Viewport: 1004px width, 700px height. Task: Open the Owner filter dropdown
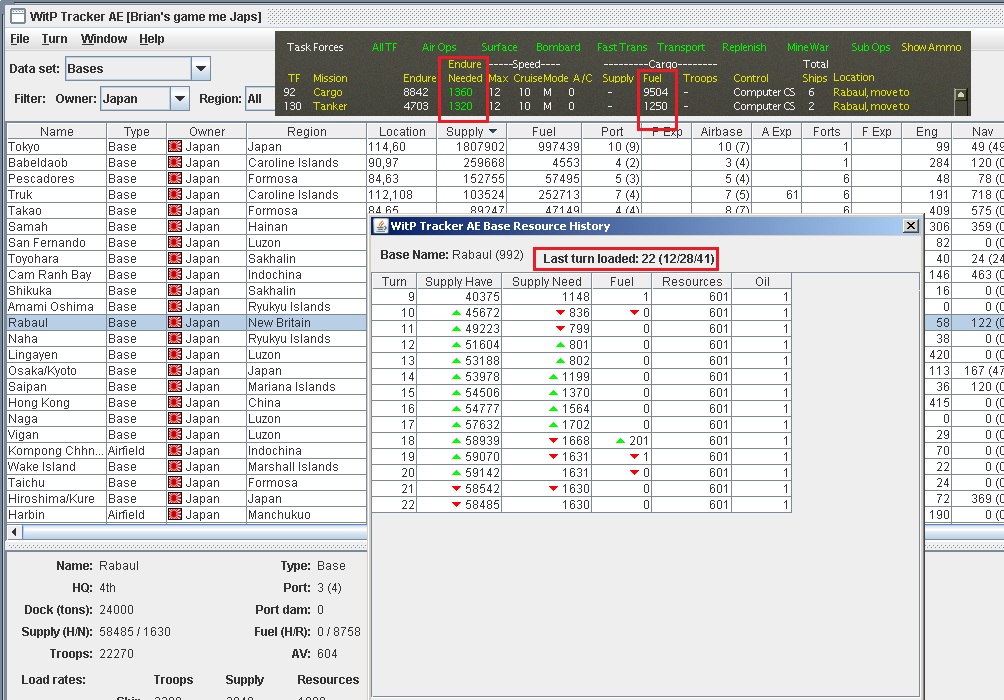click(180, 99)
